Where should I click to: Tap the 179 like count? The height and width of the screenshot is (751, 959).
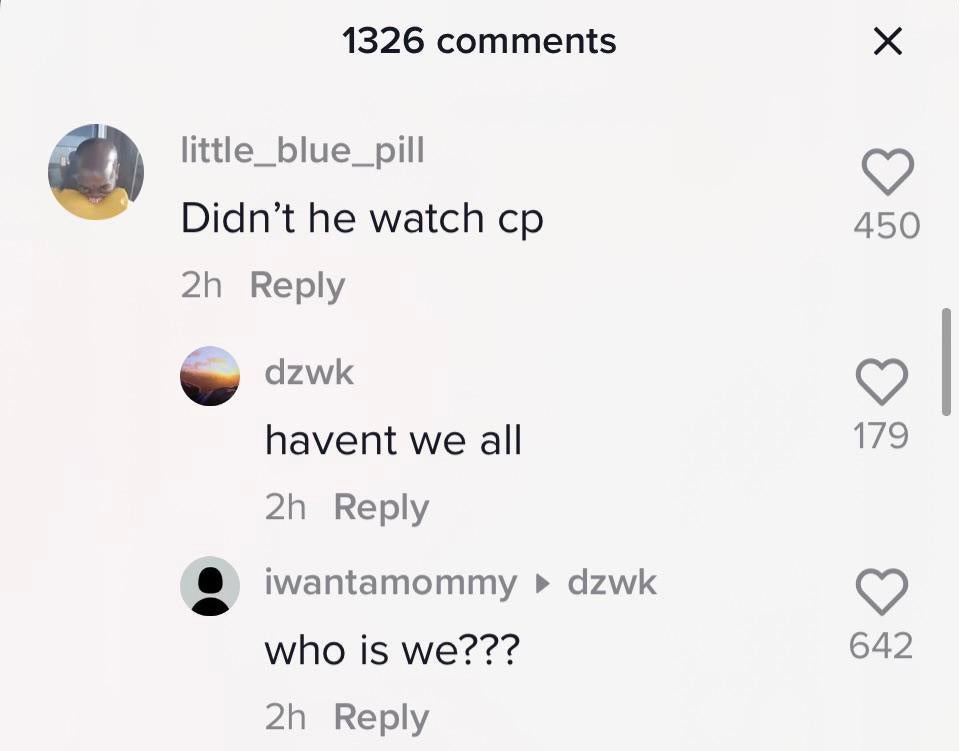pos(881,435)
